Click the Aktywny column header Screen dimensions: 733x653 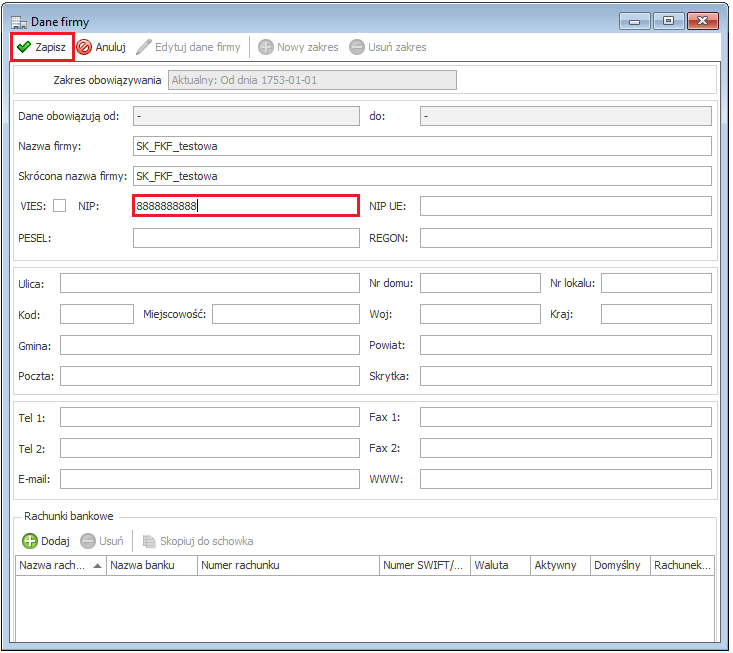click(561, 566)
